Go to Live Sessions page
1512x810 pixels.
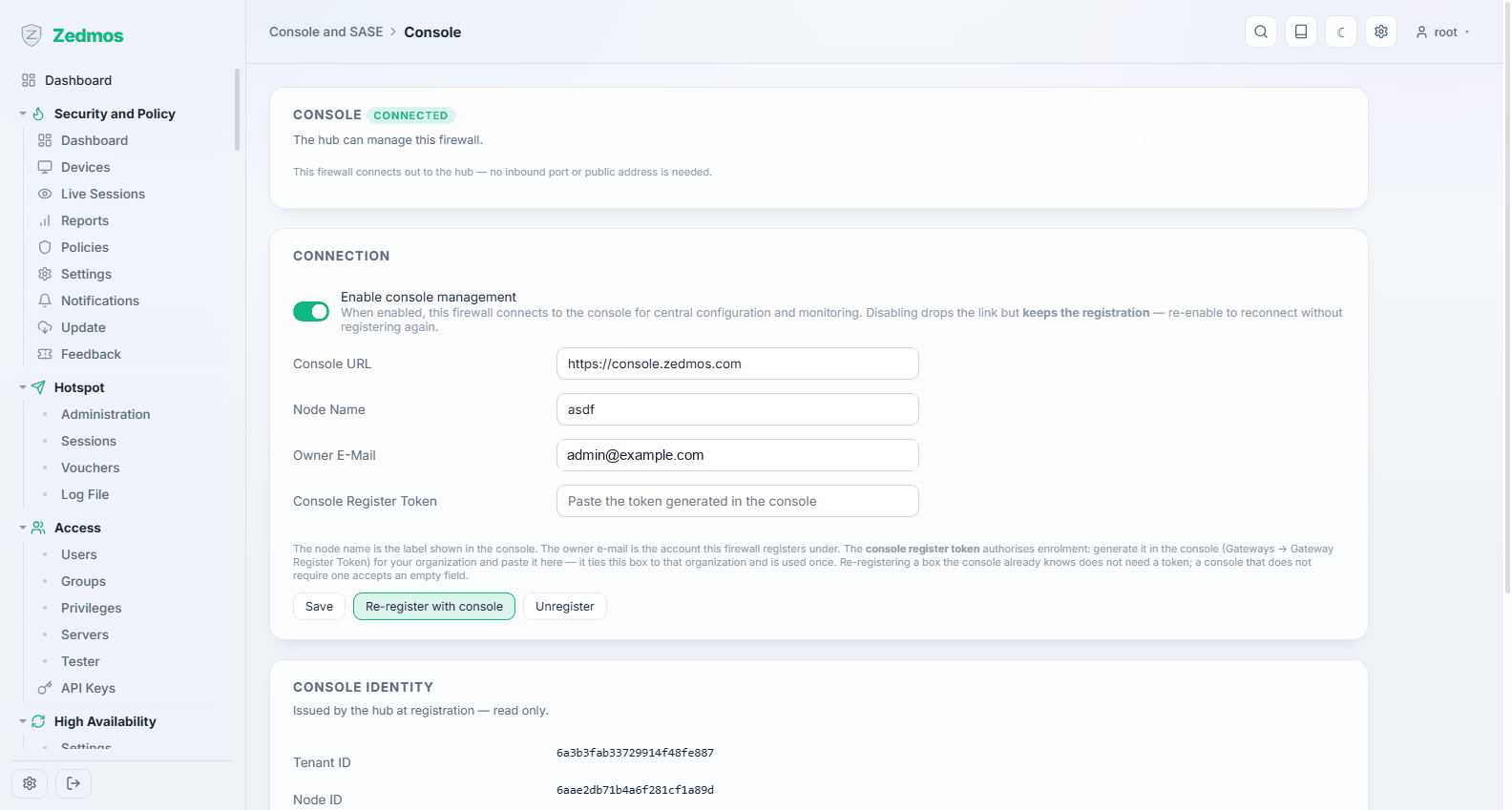pos(103,194)
